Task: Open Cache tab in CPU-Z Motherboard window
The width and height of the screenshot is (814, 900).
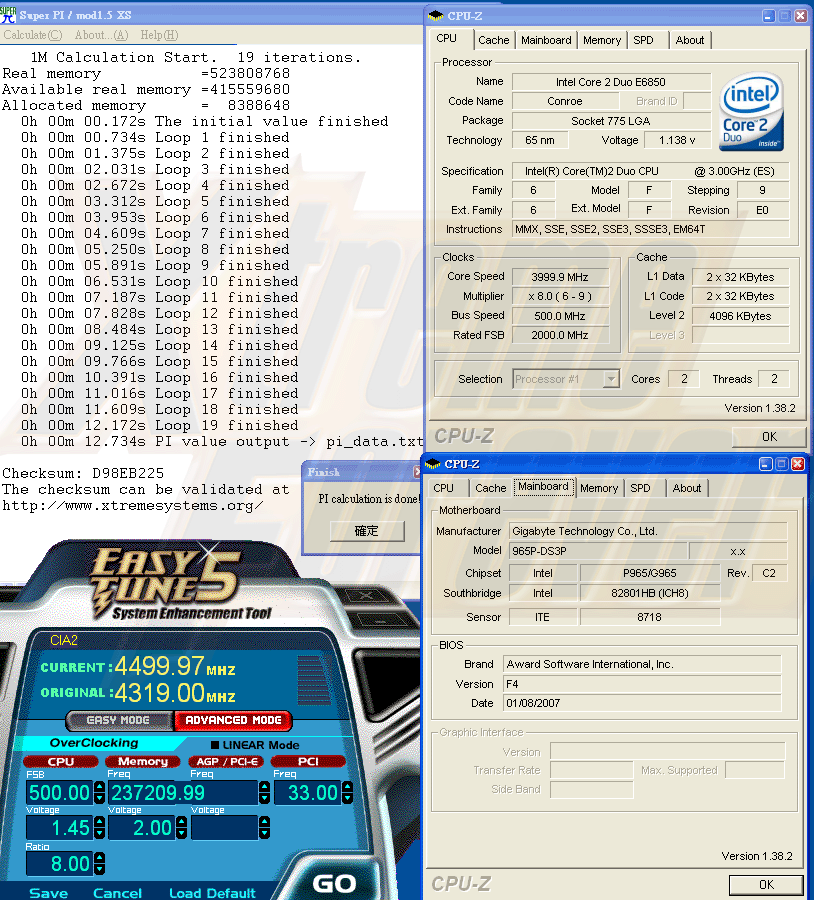Action: [x=491, y=488]
